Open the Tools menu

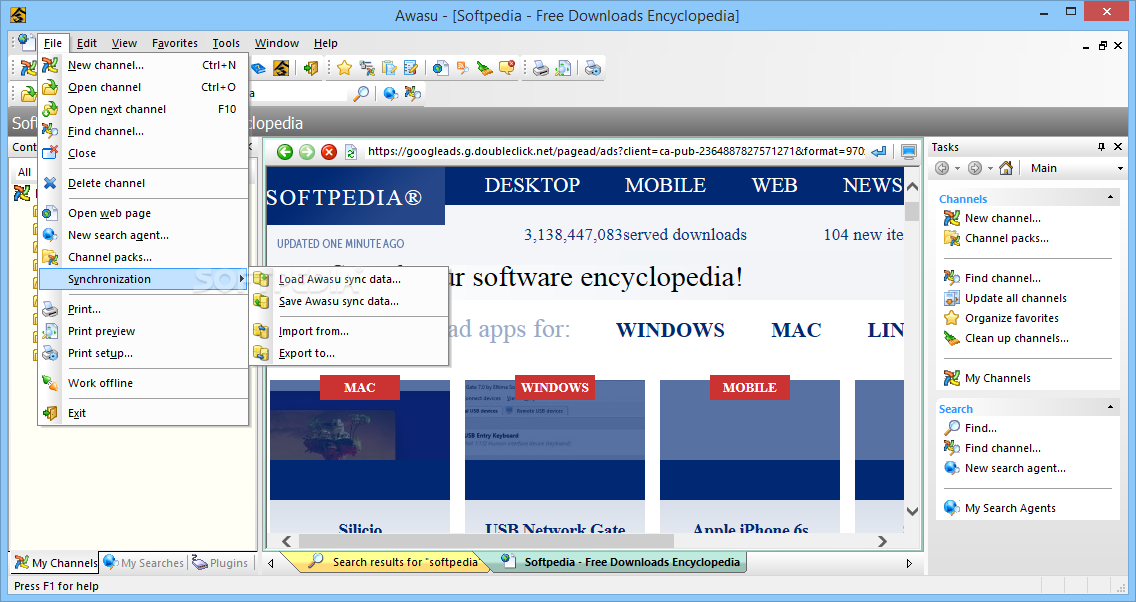(x=226, y=43)
